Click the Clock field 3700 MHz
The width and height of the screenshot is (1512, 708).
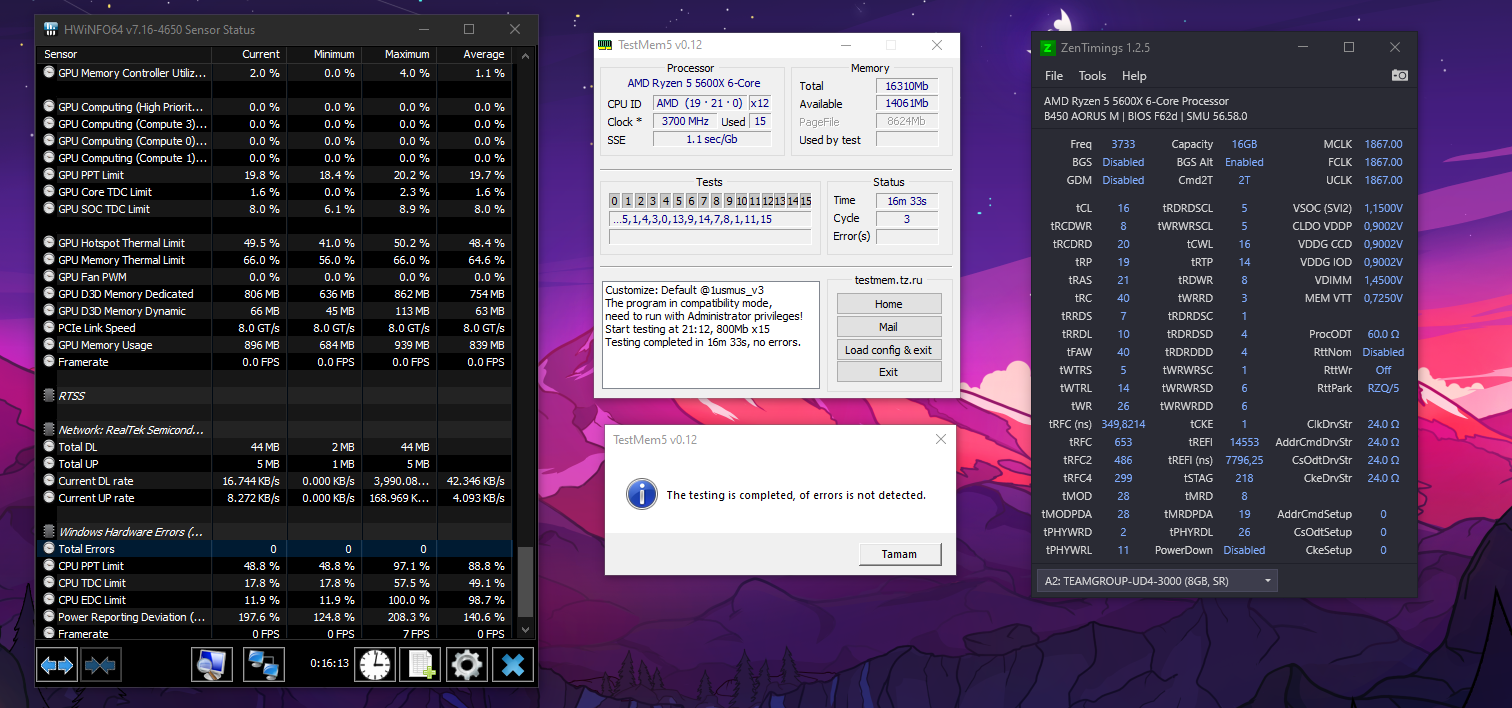[x=685, y=121]
